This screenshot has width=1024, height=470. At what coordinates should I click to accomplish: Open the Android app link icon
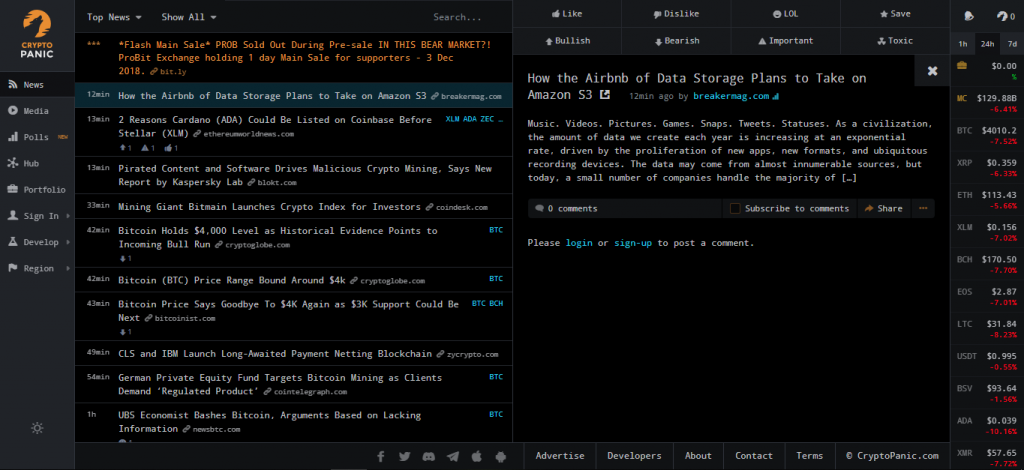click(501, 456)
